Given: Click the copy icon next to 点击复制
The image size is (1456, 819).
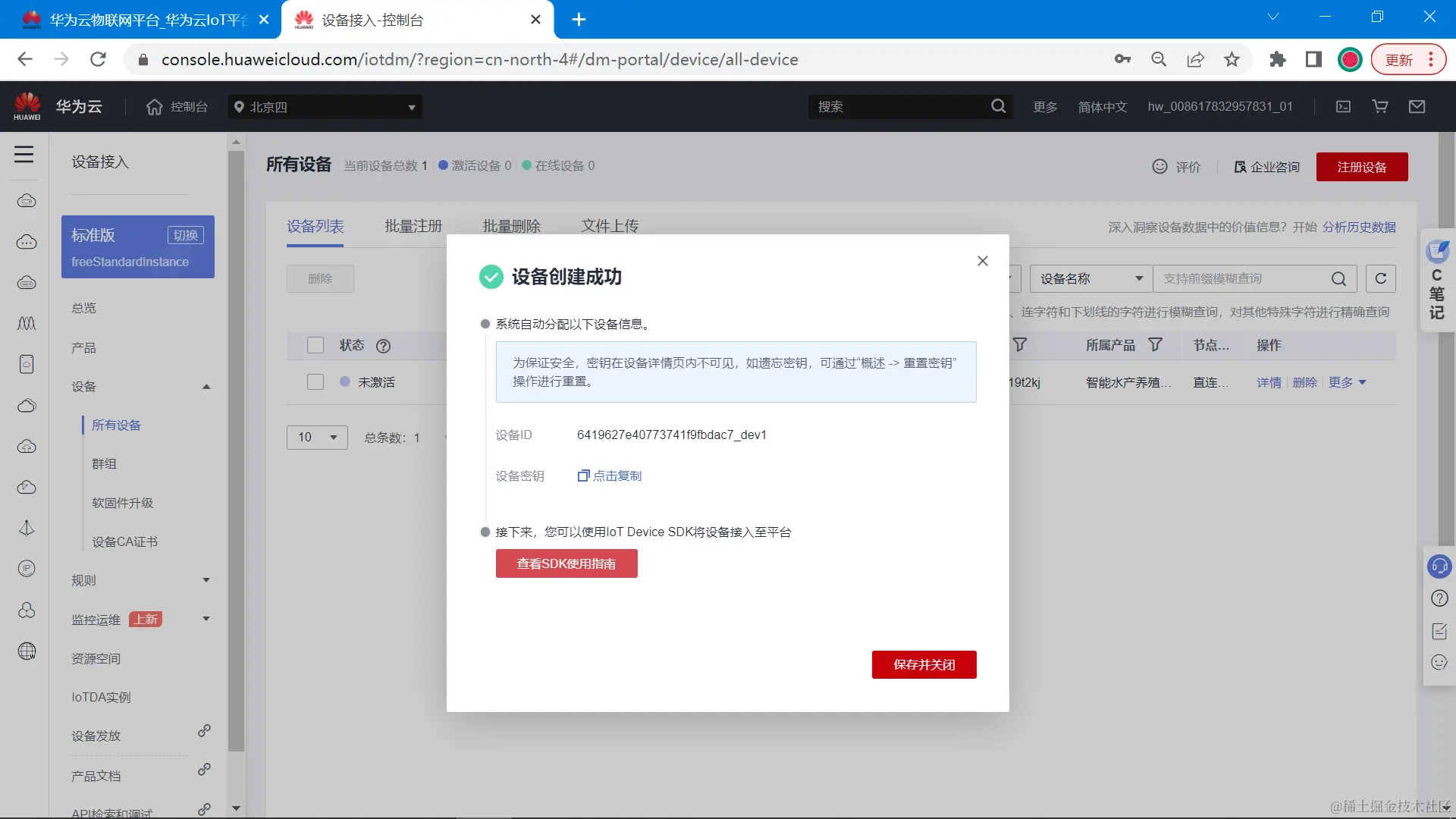Looking at the screenshot, I should (583, 475).
